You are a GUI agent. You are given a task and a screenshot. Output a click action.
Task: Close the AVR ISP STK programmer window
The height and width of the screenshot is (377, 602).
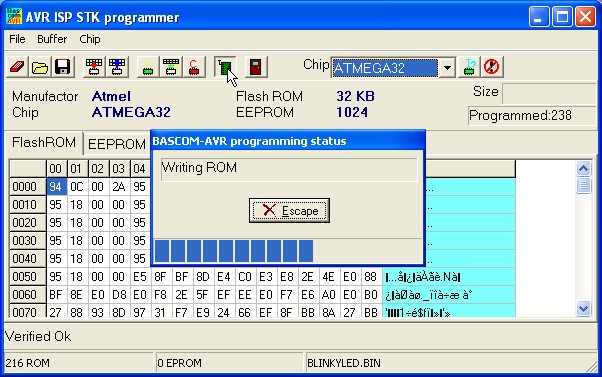click(x=585, y=17)
